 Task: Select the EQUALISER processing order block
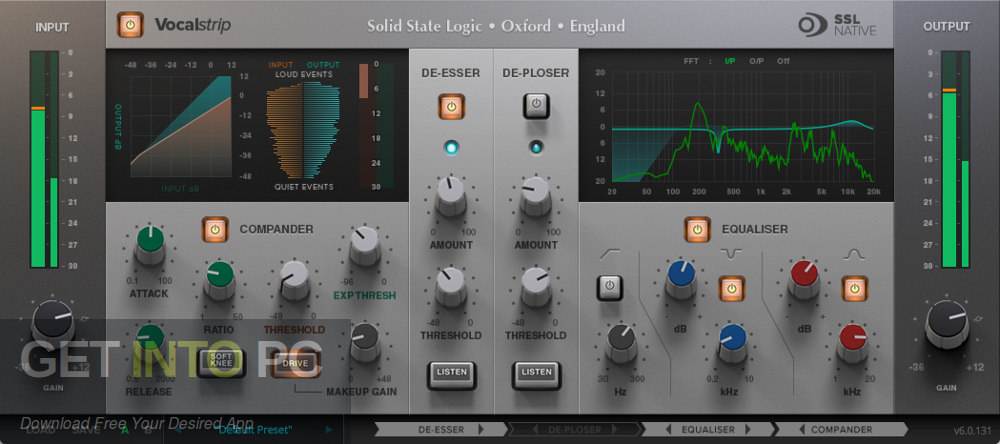(x=708, y=429)
